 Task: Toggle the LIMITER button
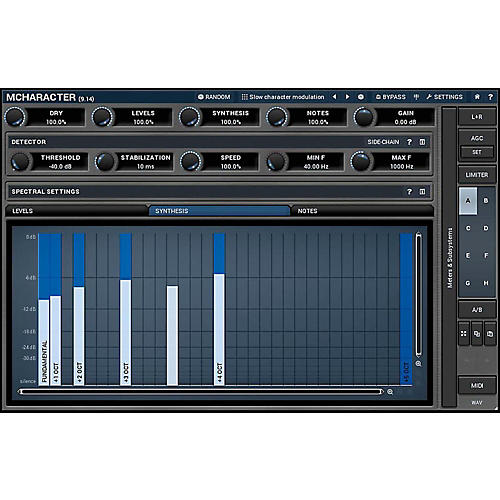(x=477, y=175)
